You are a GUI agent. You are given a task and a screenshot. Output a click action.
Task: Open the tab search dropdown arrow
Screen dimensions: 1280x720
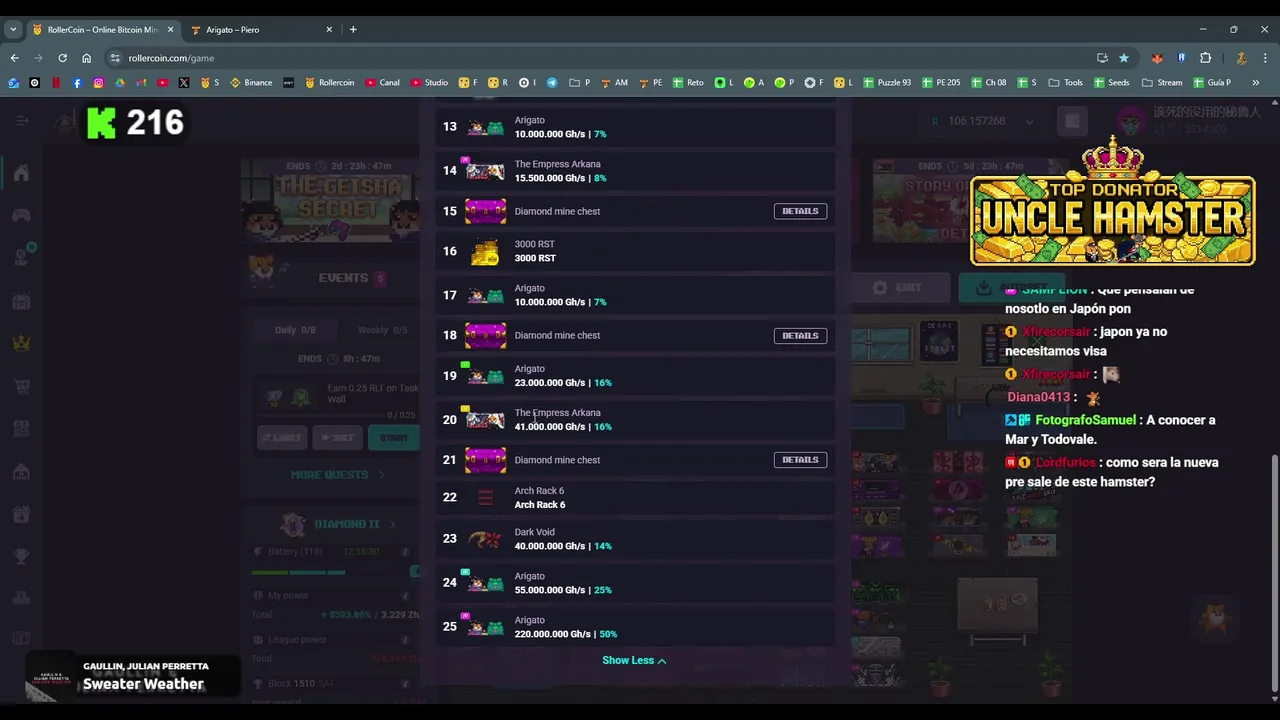click(x=13, y=29)
